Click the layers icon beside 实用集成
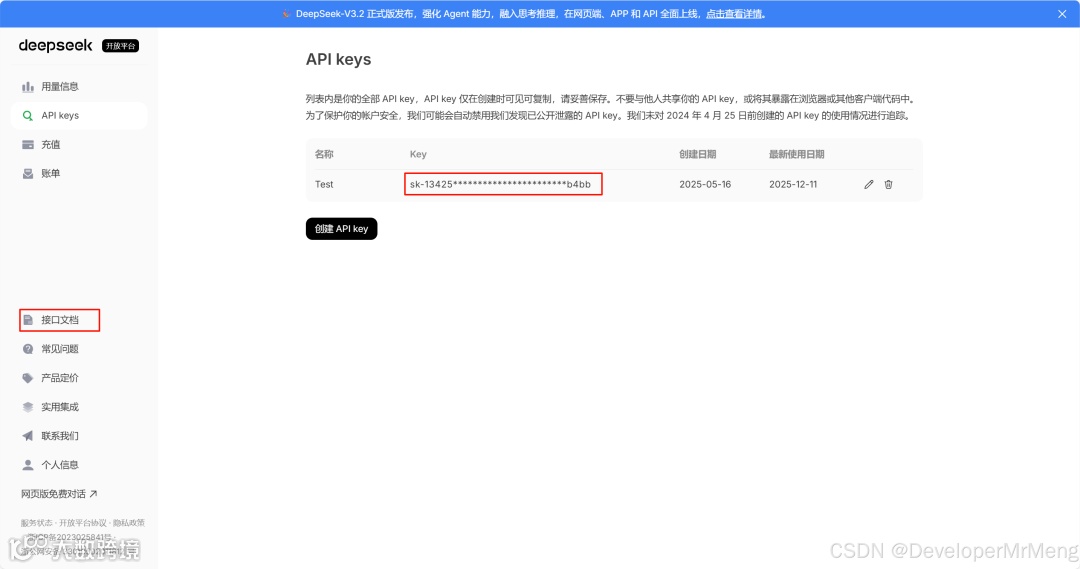This screenshot has width=1080, height=569. [28, 407]
